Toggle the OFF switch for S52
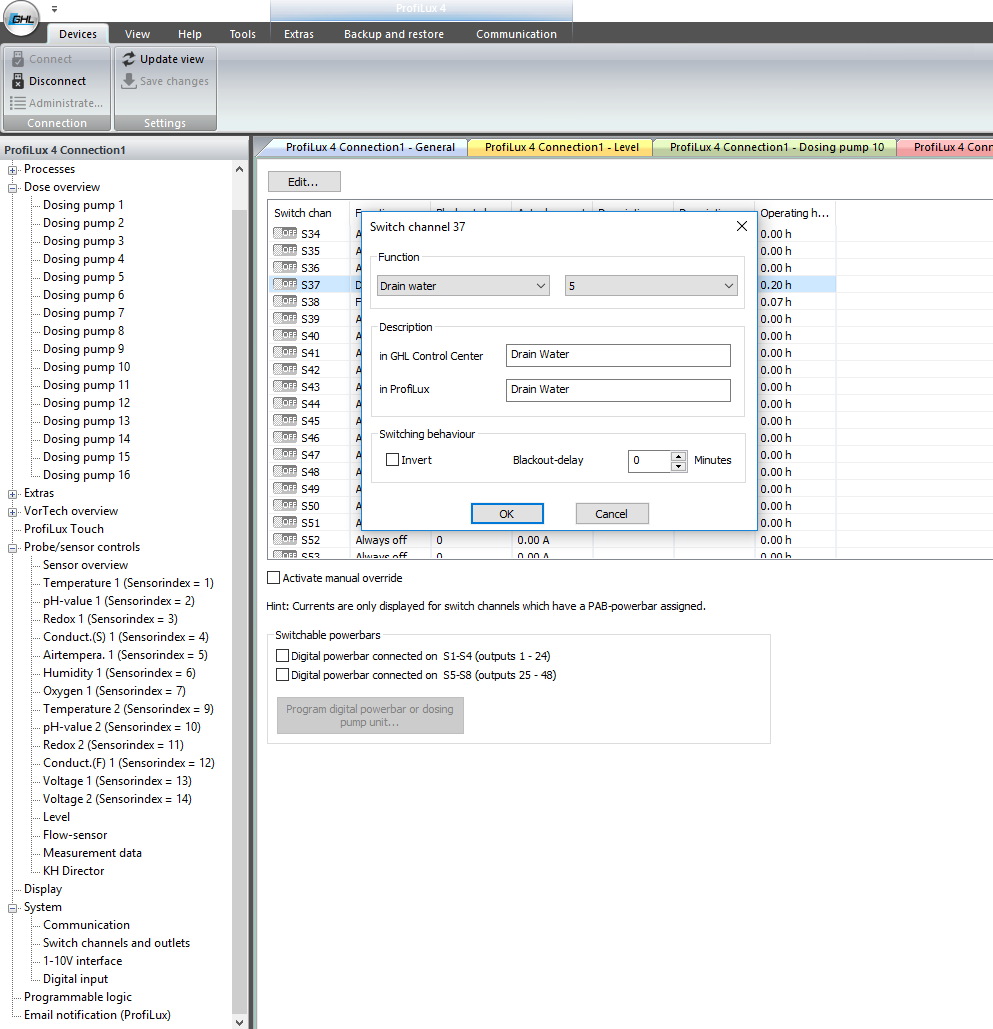The height and width of the screenshot is (1029, 993). coord(285,539)
